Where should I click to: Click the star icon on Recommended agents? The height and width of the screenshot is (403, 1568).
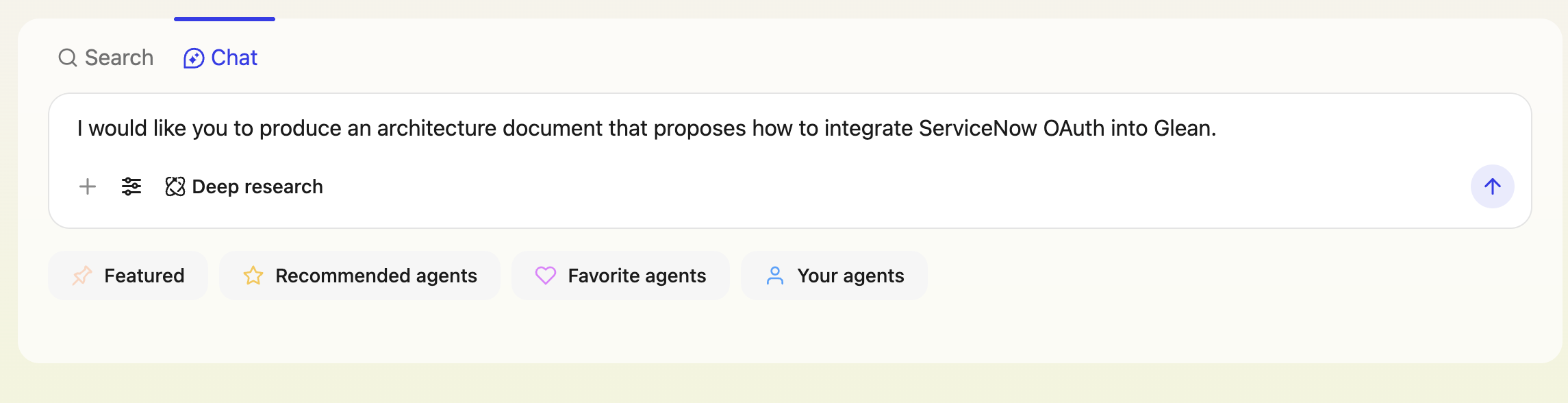click(253, 276)
